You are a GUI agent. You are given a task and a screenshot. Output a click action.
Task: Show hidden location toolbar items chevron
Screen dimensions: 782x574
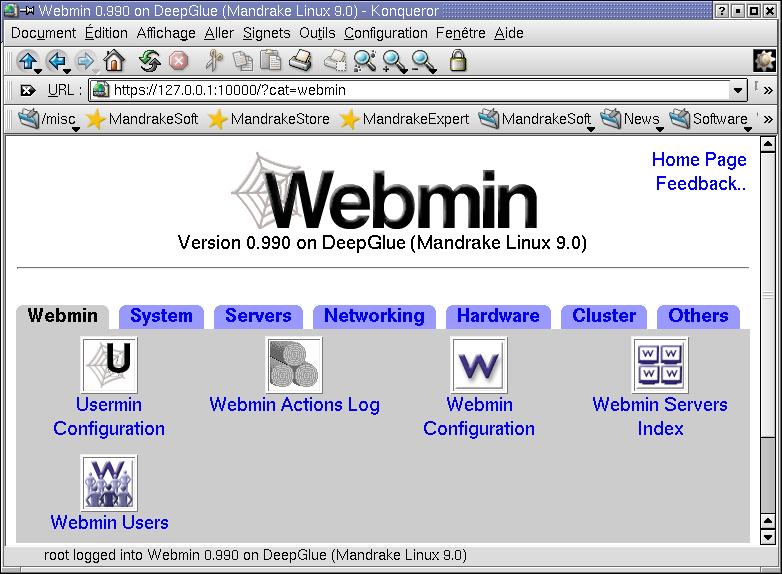tap(768, 90)
